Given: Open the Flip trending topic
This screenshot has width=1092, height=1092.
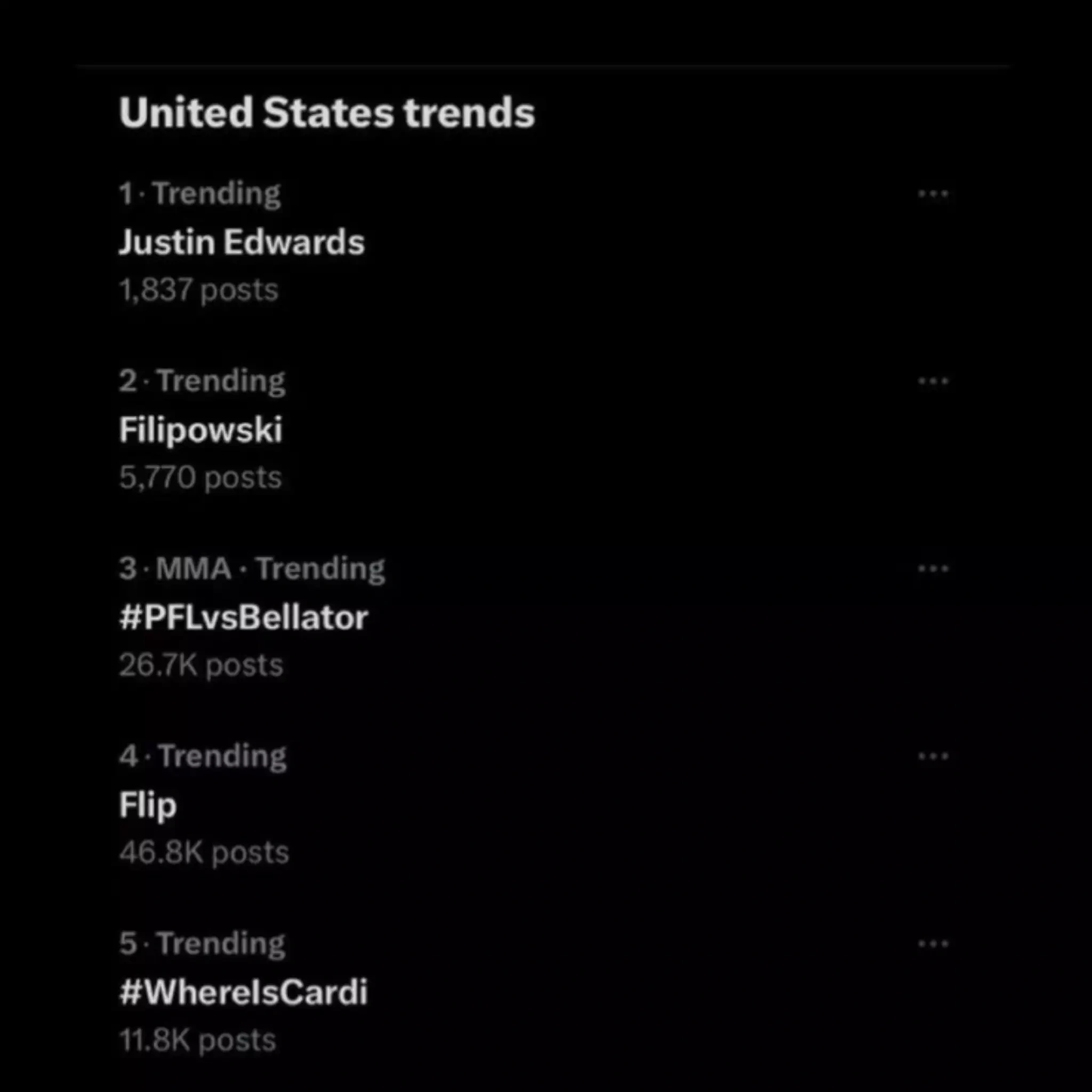Looking at the screenshot, I should pyautogui.click(x=148, y=805).
